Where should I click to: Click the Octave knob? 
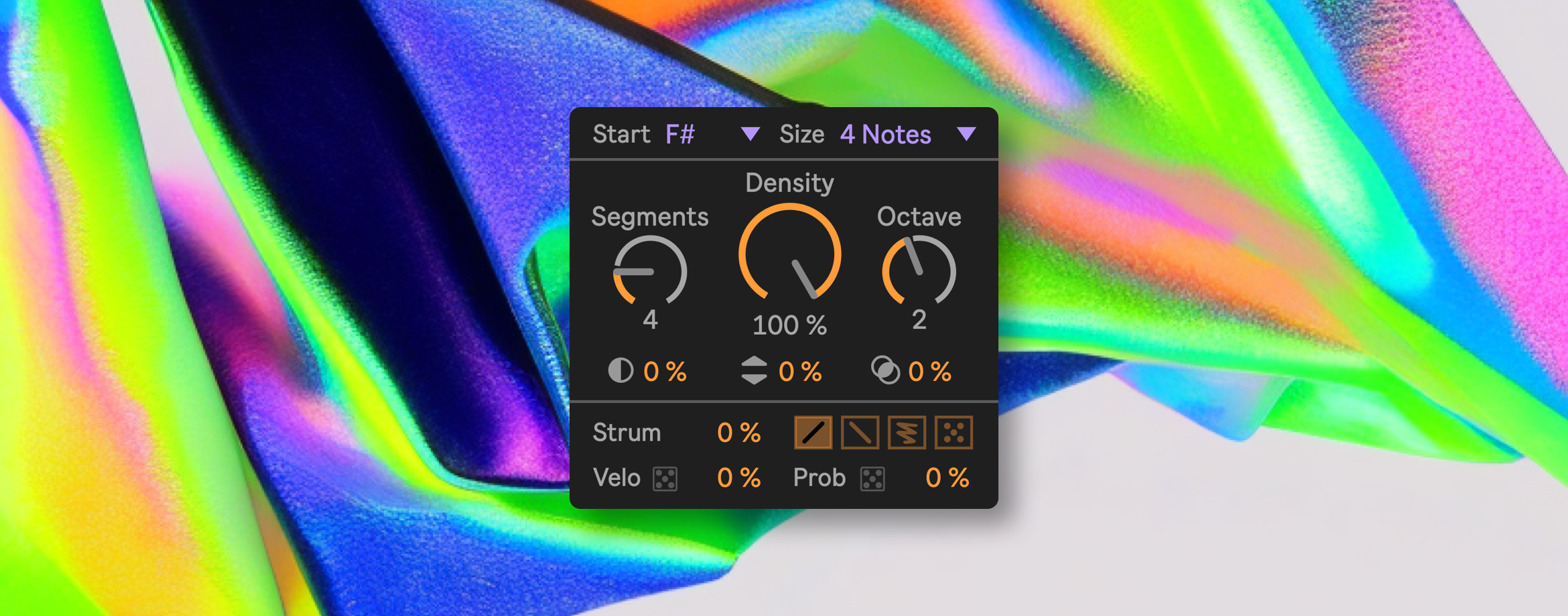point(919,272)
